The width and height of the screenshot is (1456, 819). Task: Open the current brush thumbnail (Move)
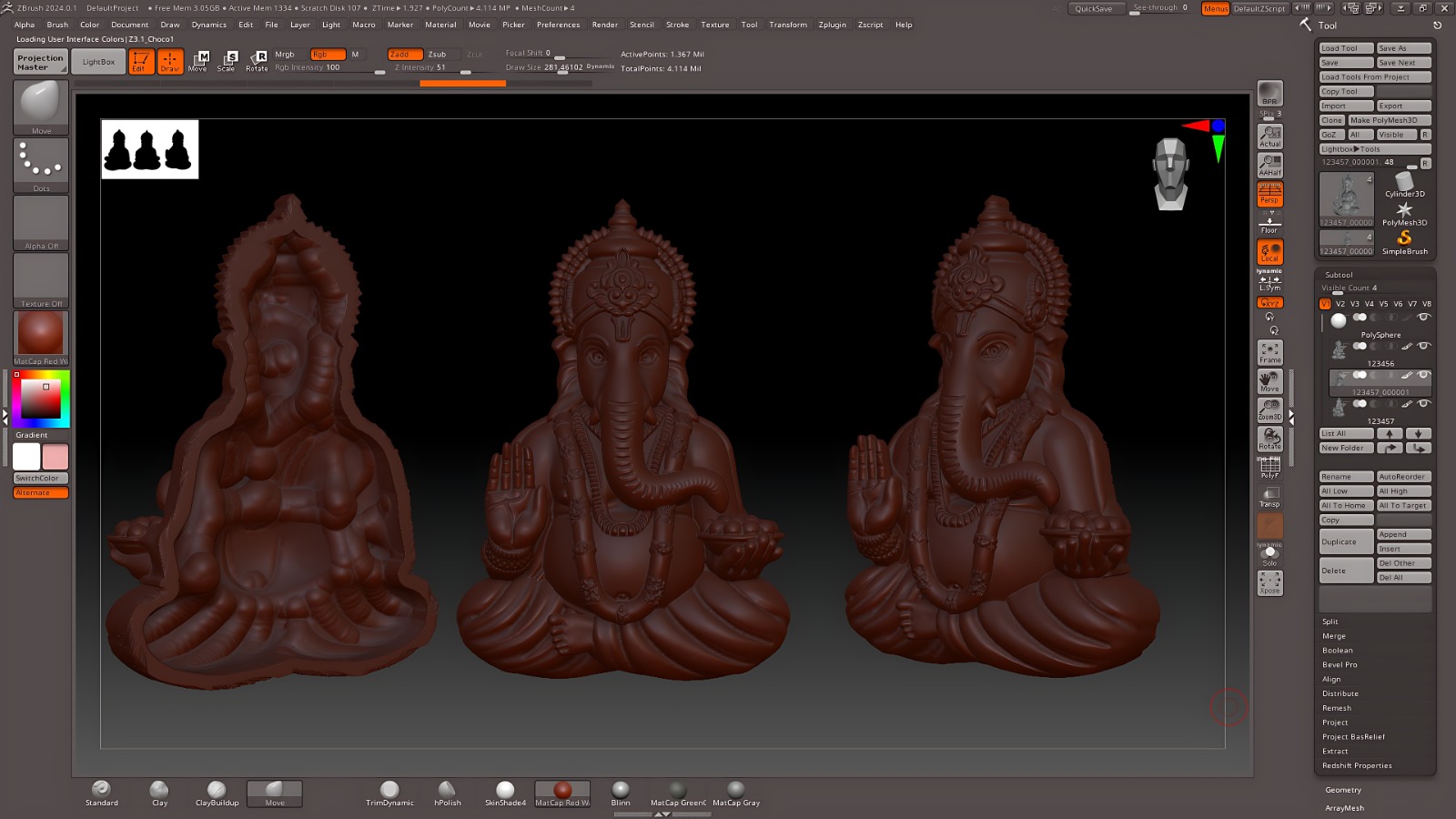(41, 107)
